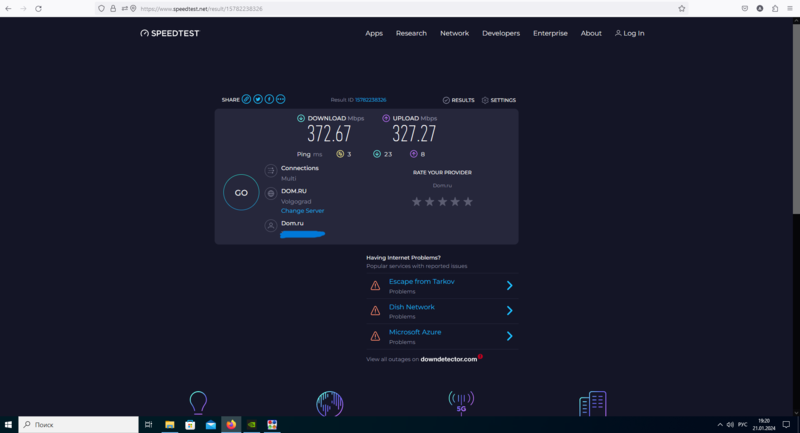Bookmark this page with the star

pyautogui.click(x=682, y=9)
